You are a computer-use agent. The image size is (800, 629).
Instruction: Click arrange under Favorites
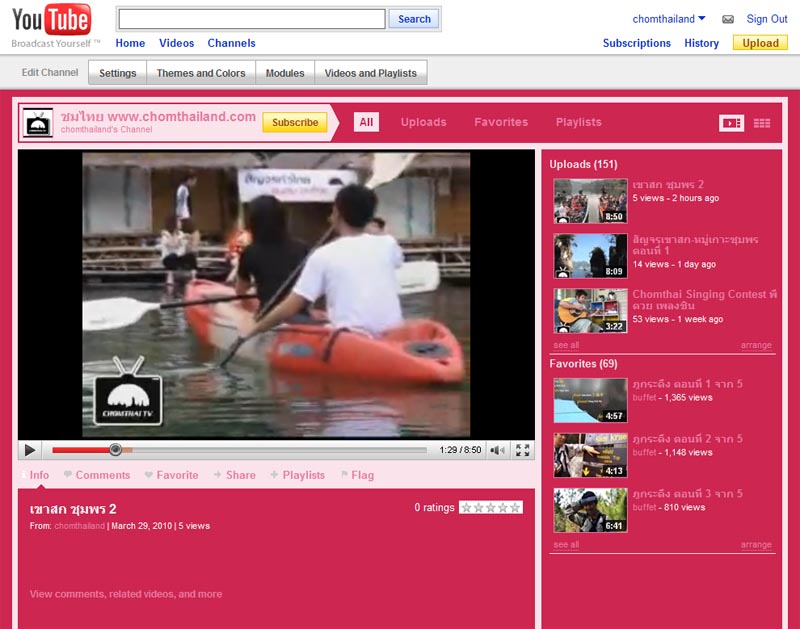point(756,545)
